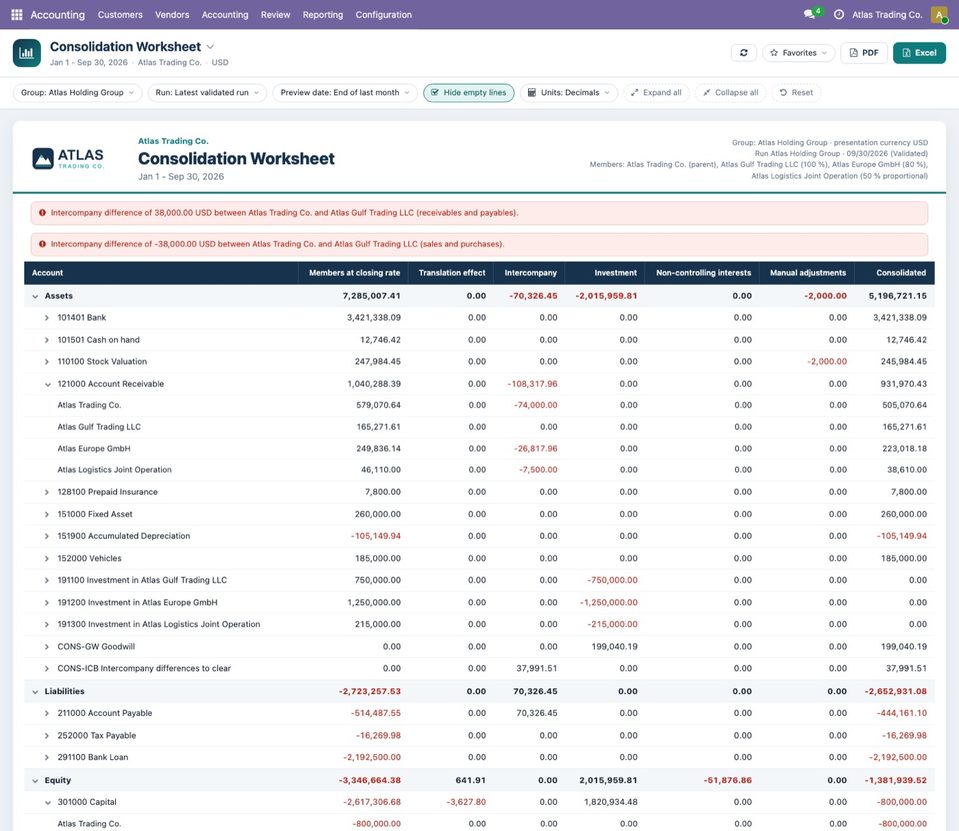Expand 191100 Investment in Atlas Gulf Trading LLC
This screenshot has height=831, width=959.
[46, 580]
